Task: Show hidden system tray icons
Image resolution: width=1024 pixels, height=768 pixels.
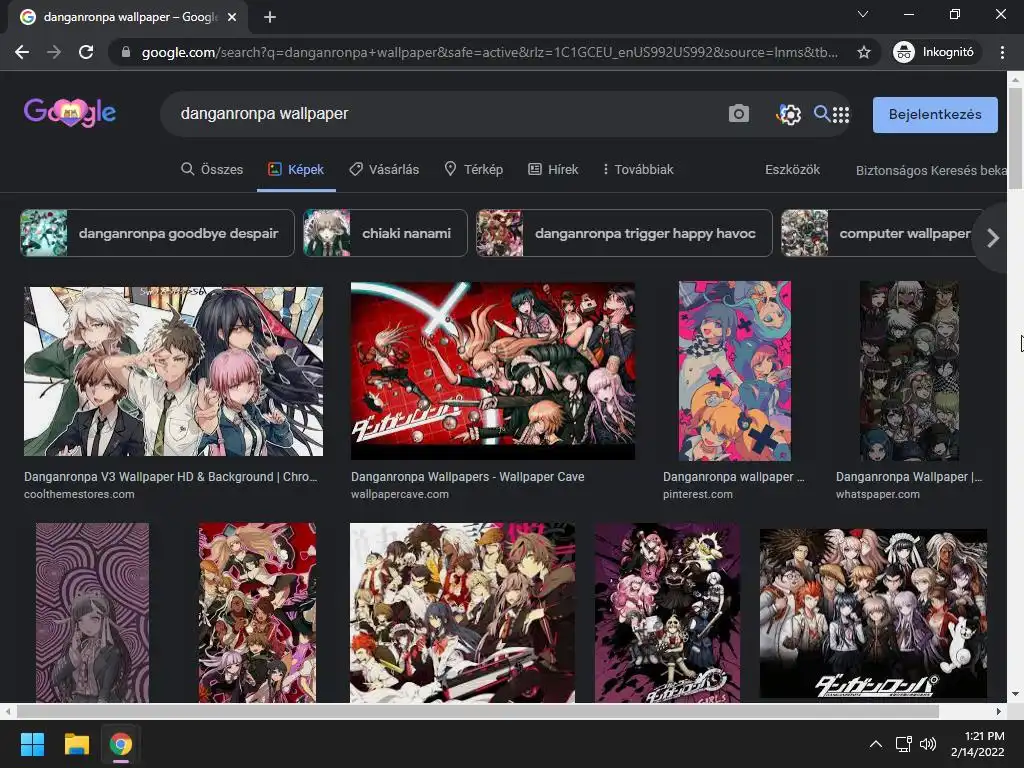Action: coord(876,744)
